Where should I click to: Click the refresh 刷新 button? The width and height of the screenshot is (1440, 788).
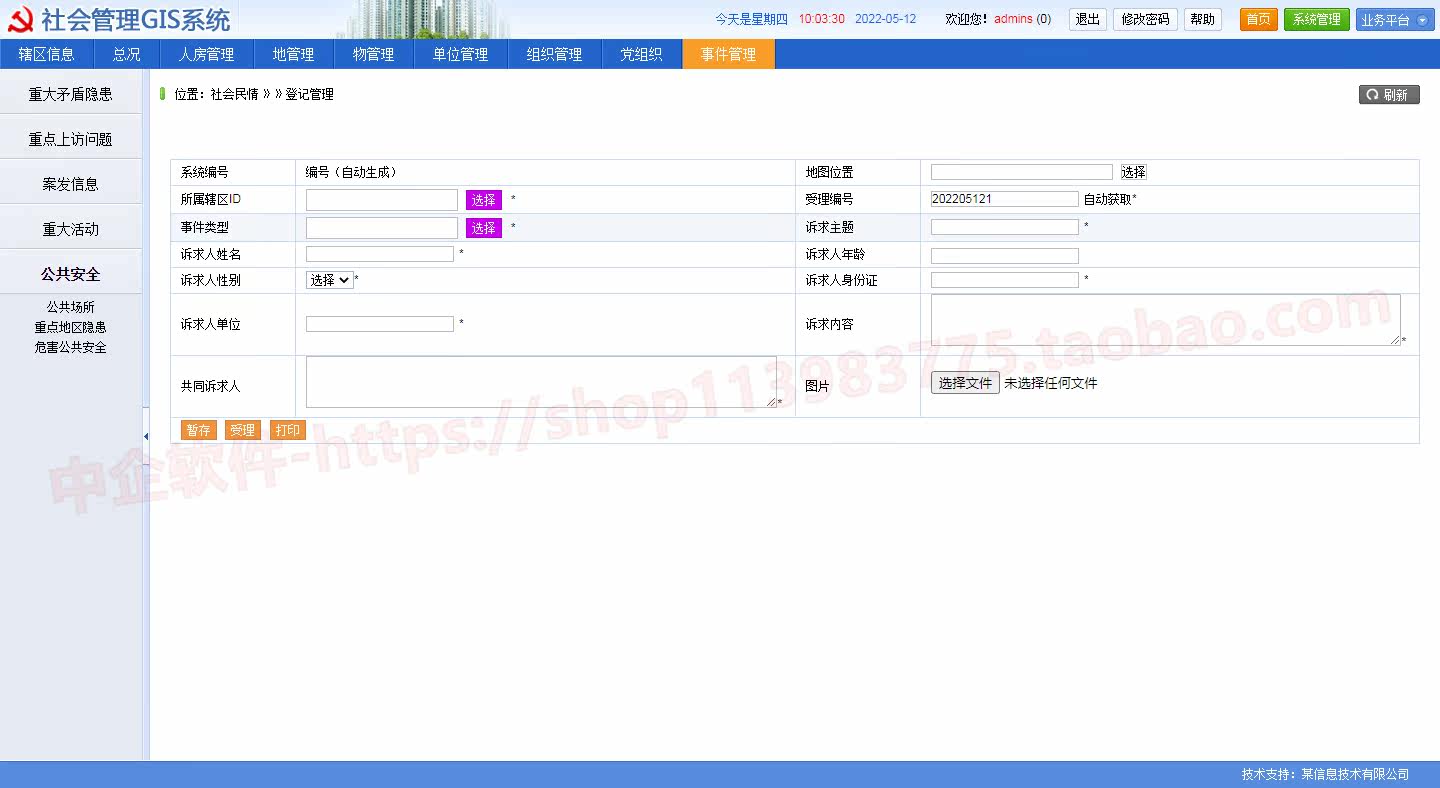[x=1389, y=95]
